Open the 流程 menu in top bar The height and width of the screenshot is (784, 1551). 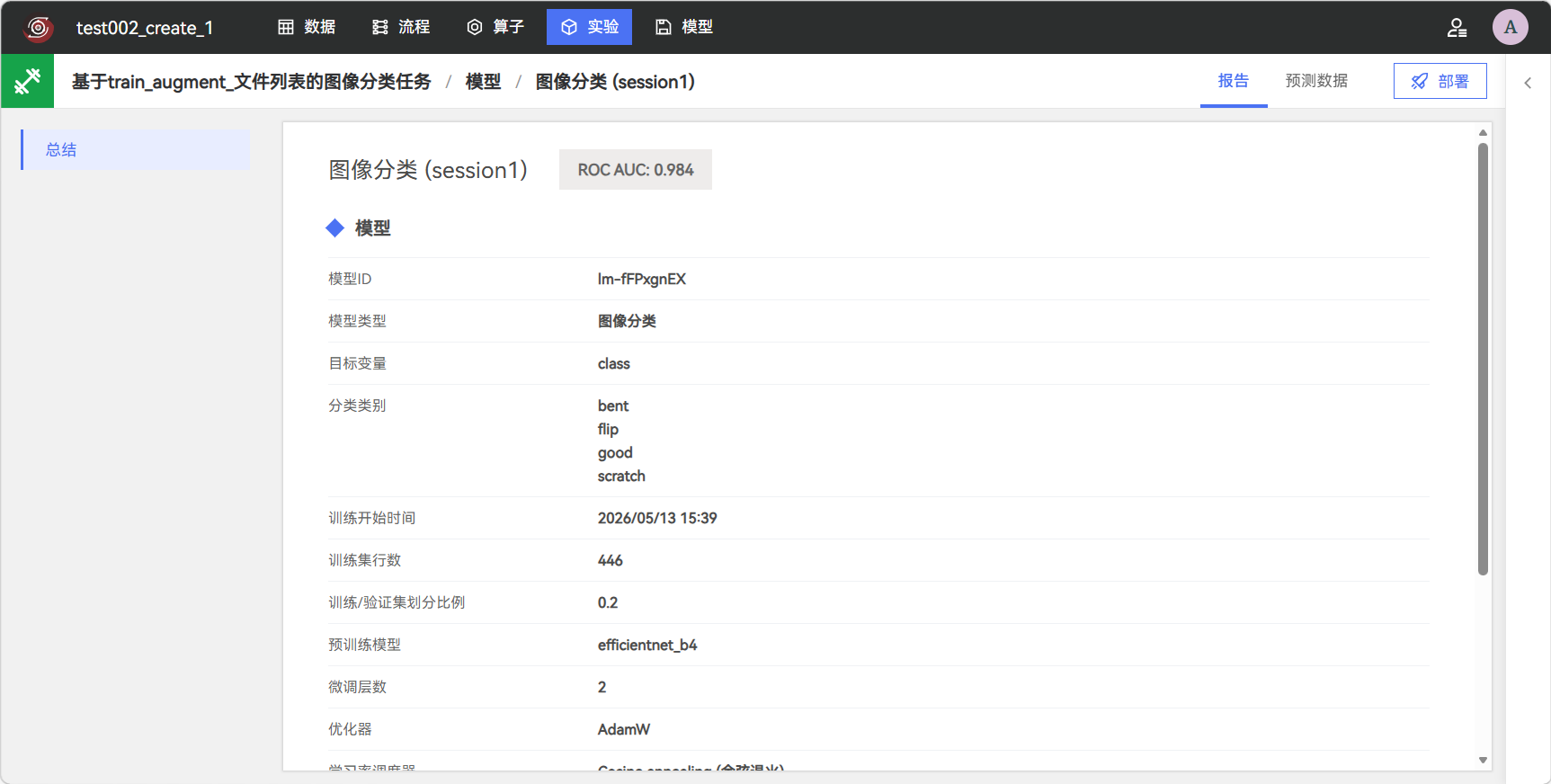[401, 27]
